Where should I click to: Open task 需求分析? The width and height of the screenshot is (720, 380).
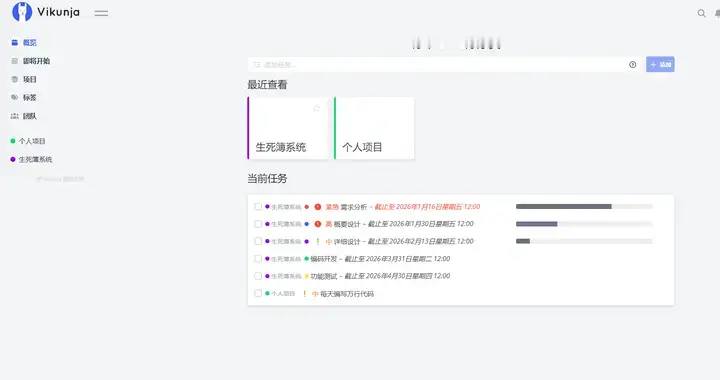click(354, 207)
